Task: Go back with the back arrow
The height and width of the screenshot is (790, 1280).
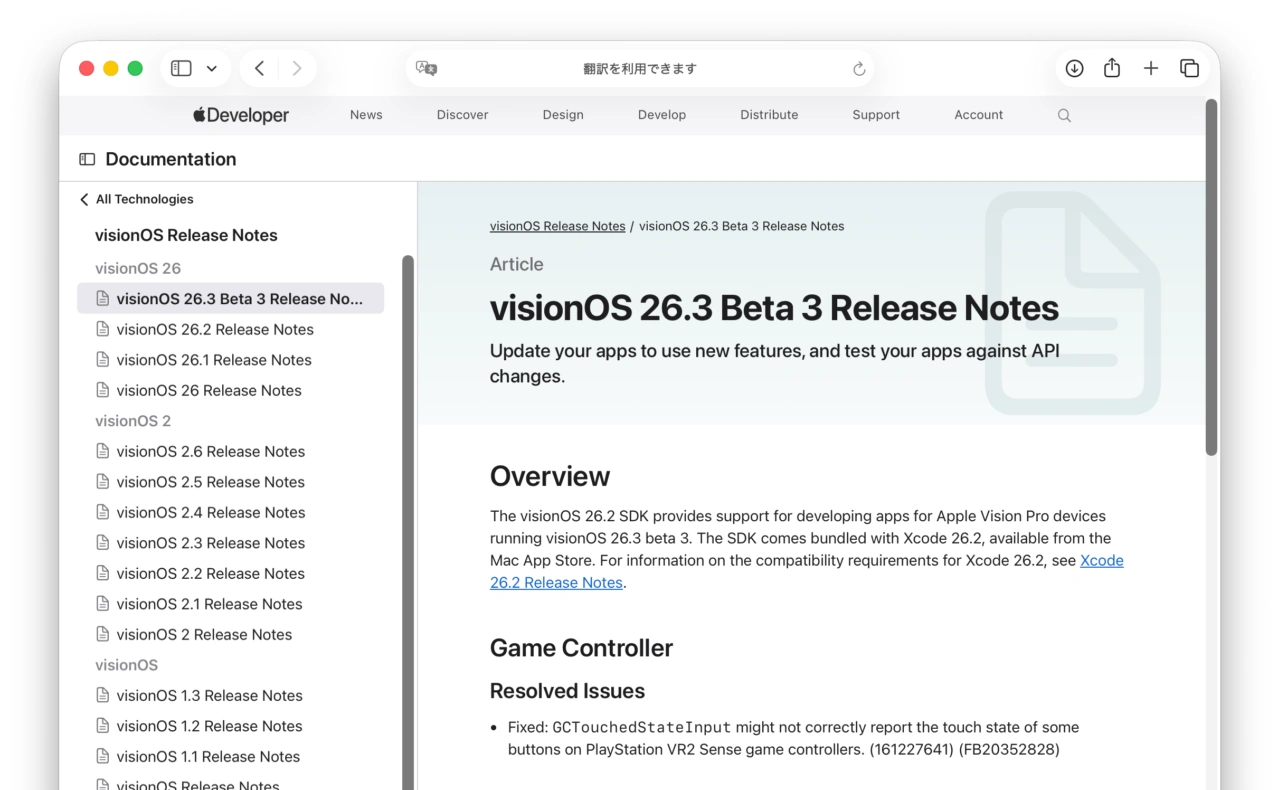Action: [x=259, y=68]
